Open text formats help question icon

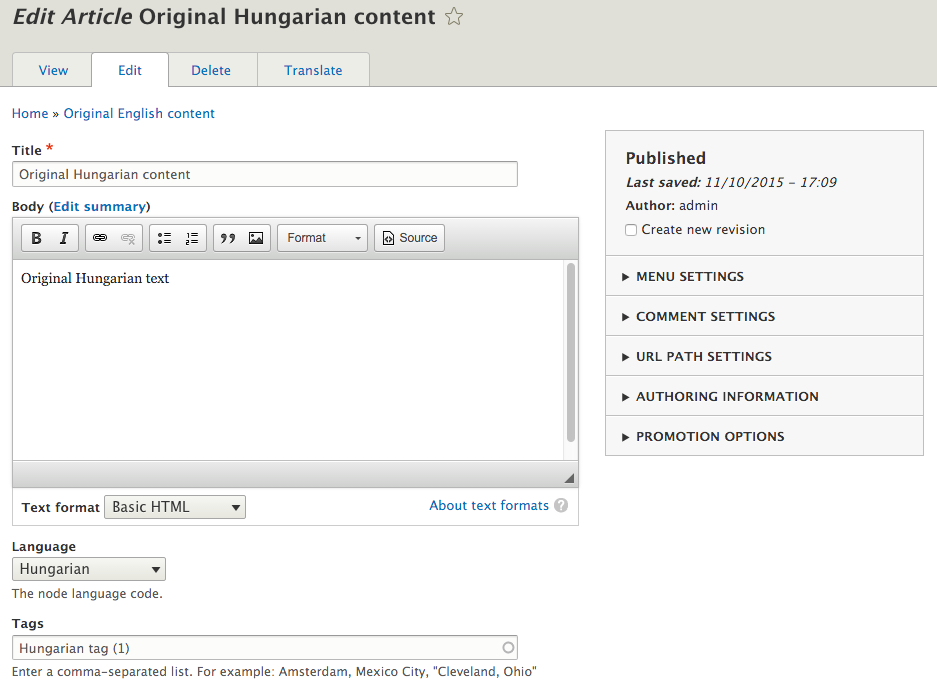pyautogui.click(x=561, y=505)
